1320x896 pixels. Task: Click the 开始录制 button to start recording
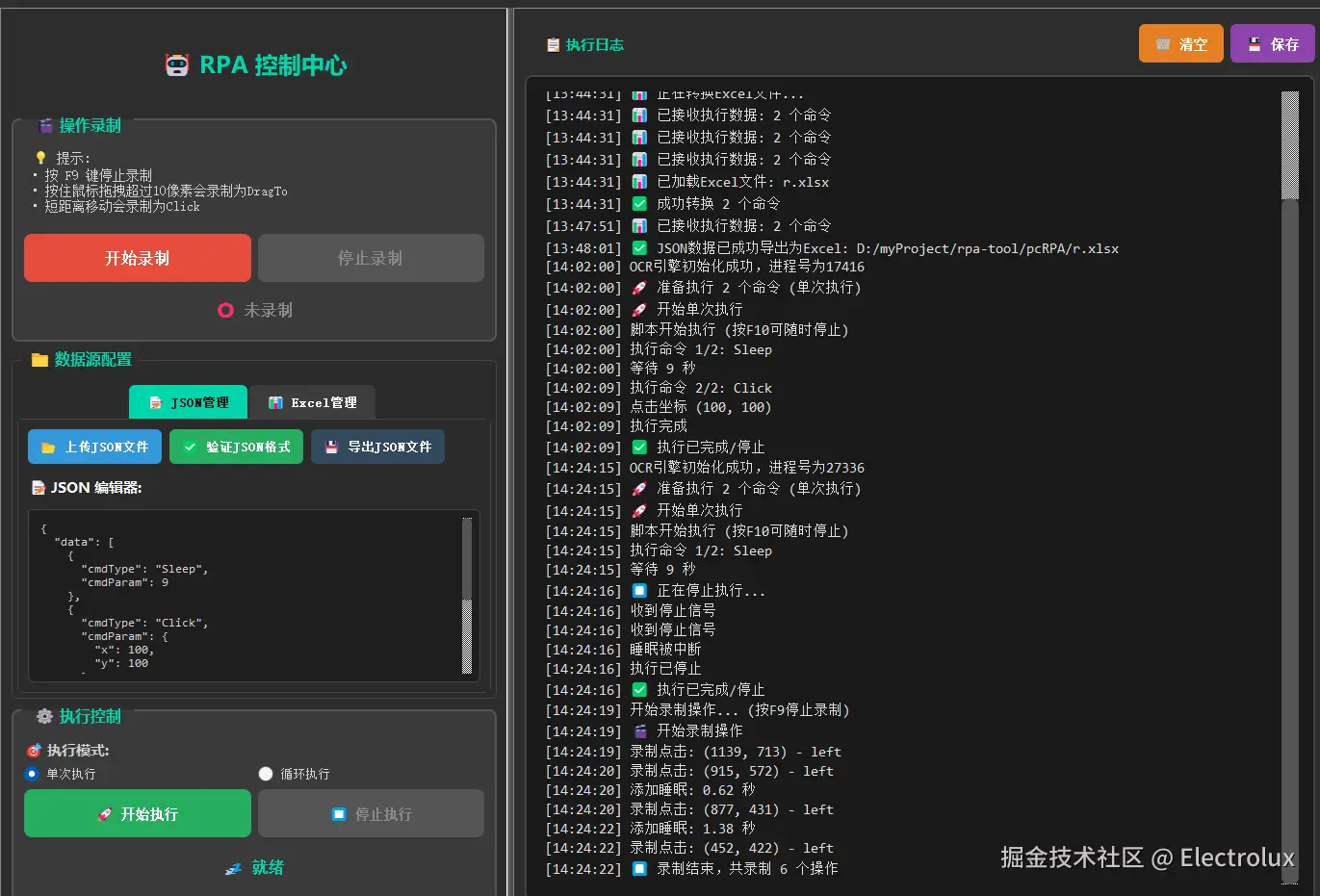(137, 258)
